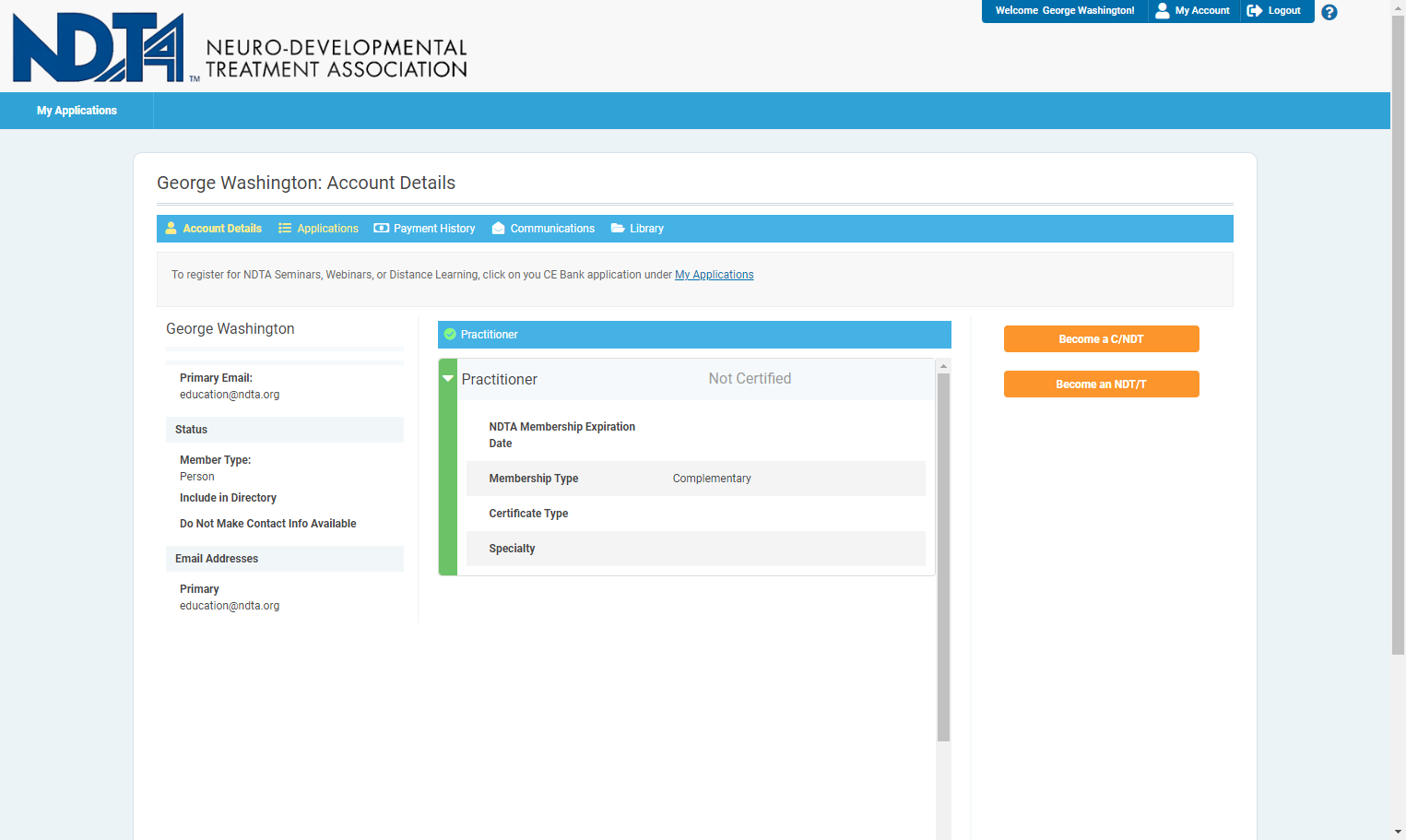Click the primary email education@ndta.org under Primary Email

click(230, 395)
